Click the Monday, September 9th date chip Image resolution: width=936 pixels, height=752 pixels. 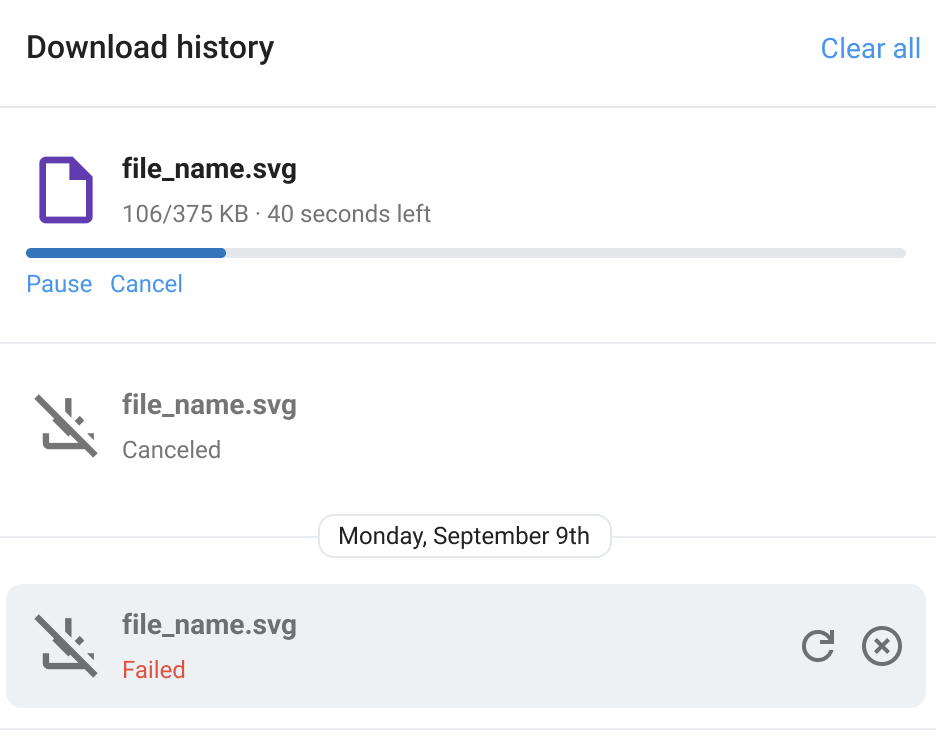coord(464,536)
